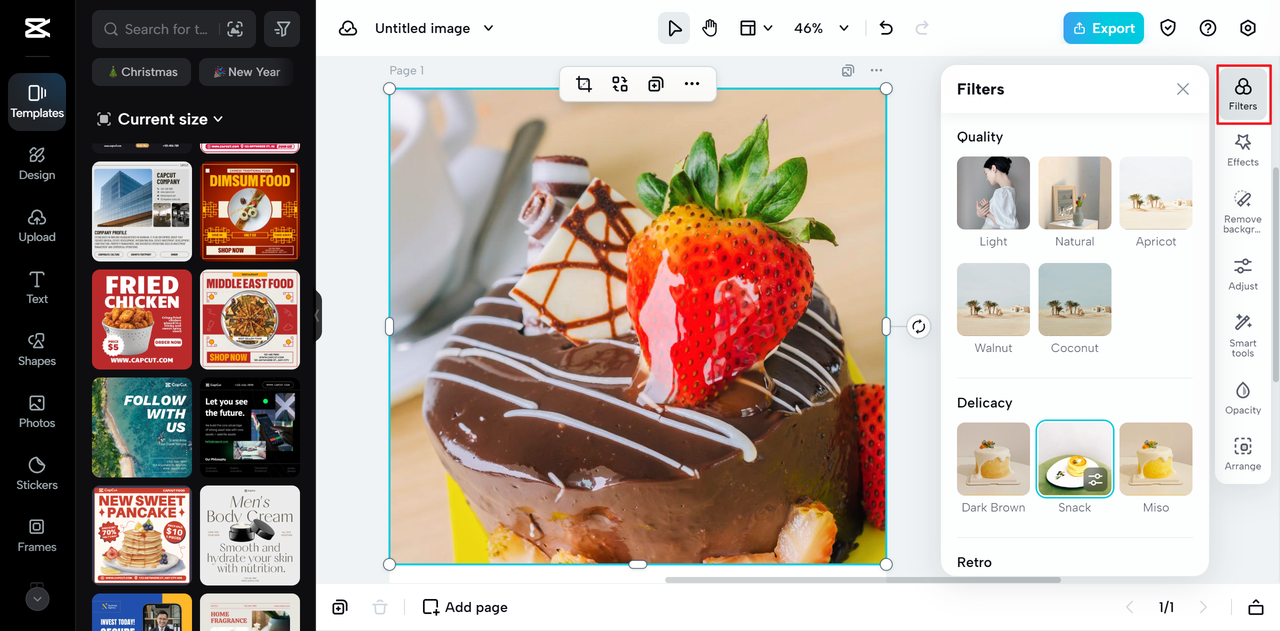Click the CapCut logo icon
This screenshot has width=1280, height=631.
37,28
